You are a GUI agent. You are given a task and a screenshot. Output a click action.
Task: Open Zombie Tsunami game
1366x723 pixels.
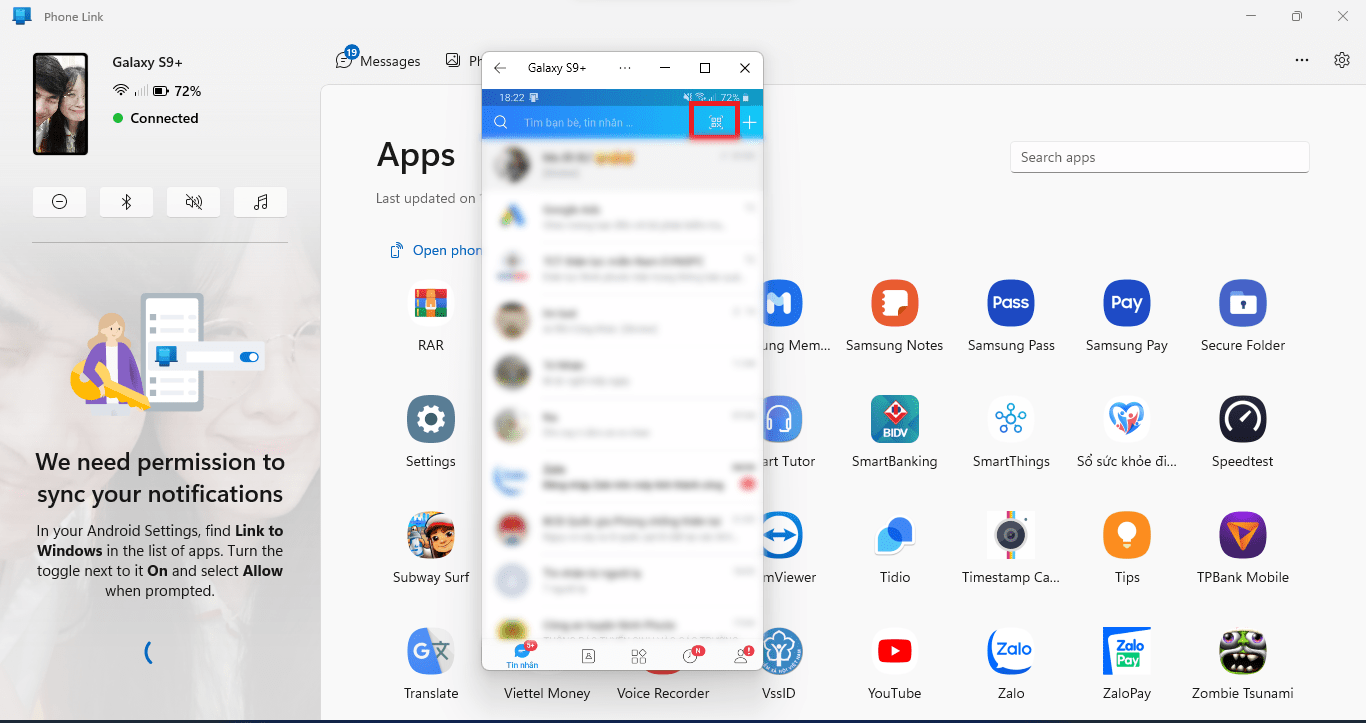pyautogui.click(x=1243, y=651)
